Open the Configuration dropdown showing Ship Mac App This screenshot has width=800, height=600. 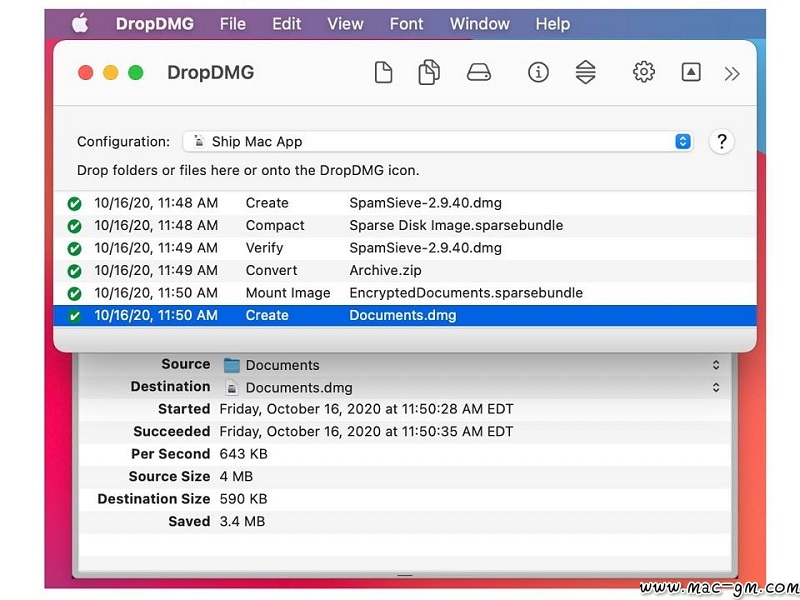(437, 141)
